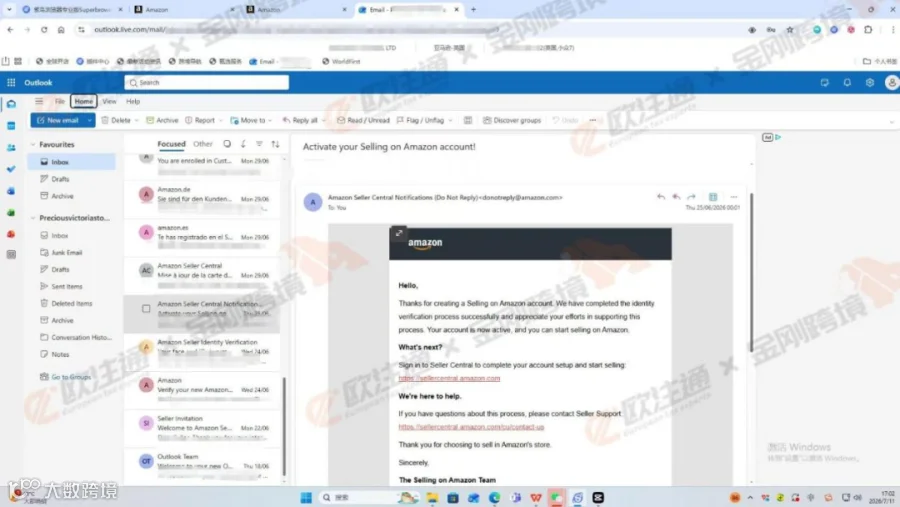Change sort order with arrows icon

pos(276,144)
